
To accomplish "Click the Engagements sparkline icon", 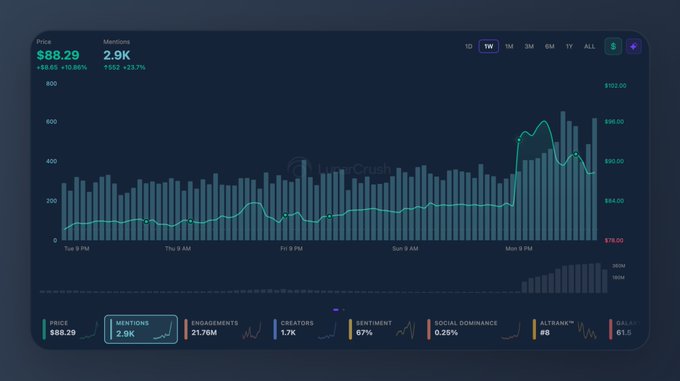I will tap(252, 331).
